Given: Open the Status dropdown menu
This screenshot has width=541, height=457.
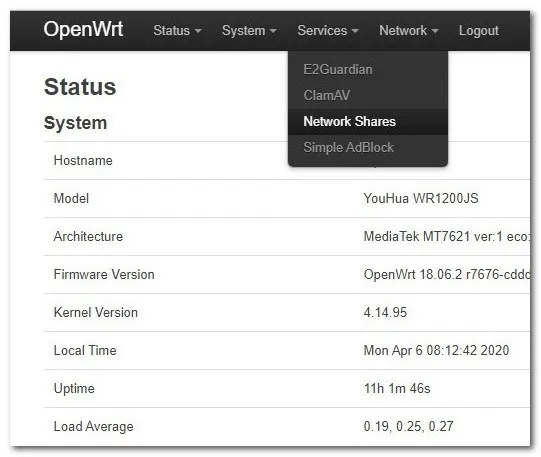Looking at the screenshot, I should (x=177, y=31).
